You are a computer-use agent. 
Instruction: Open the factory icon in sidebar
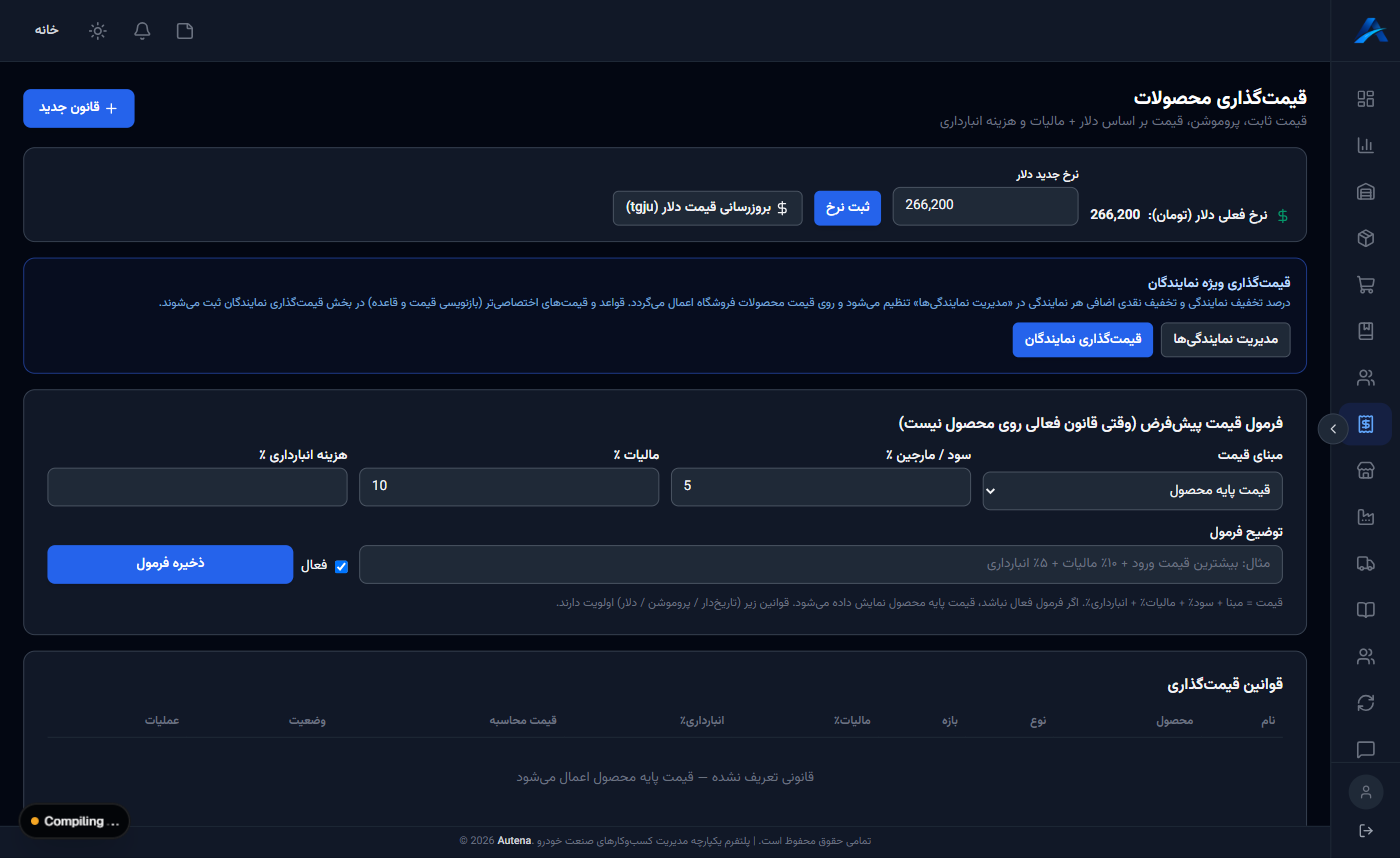tap(1365, 517)
